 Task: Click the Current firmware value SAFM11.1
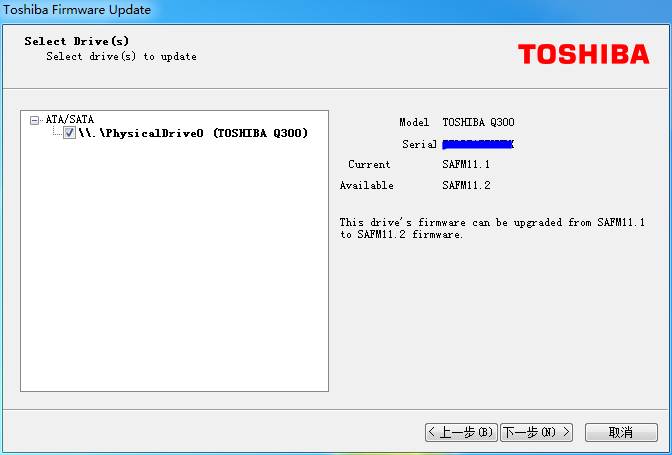(466, 165)
